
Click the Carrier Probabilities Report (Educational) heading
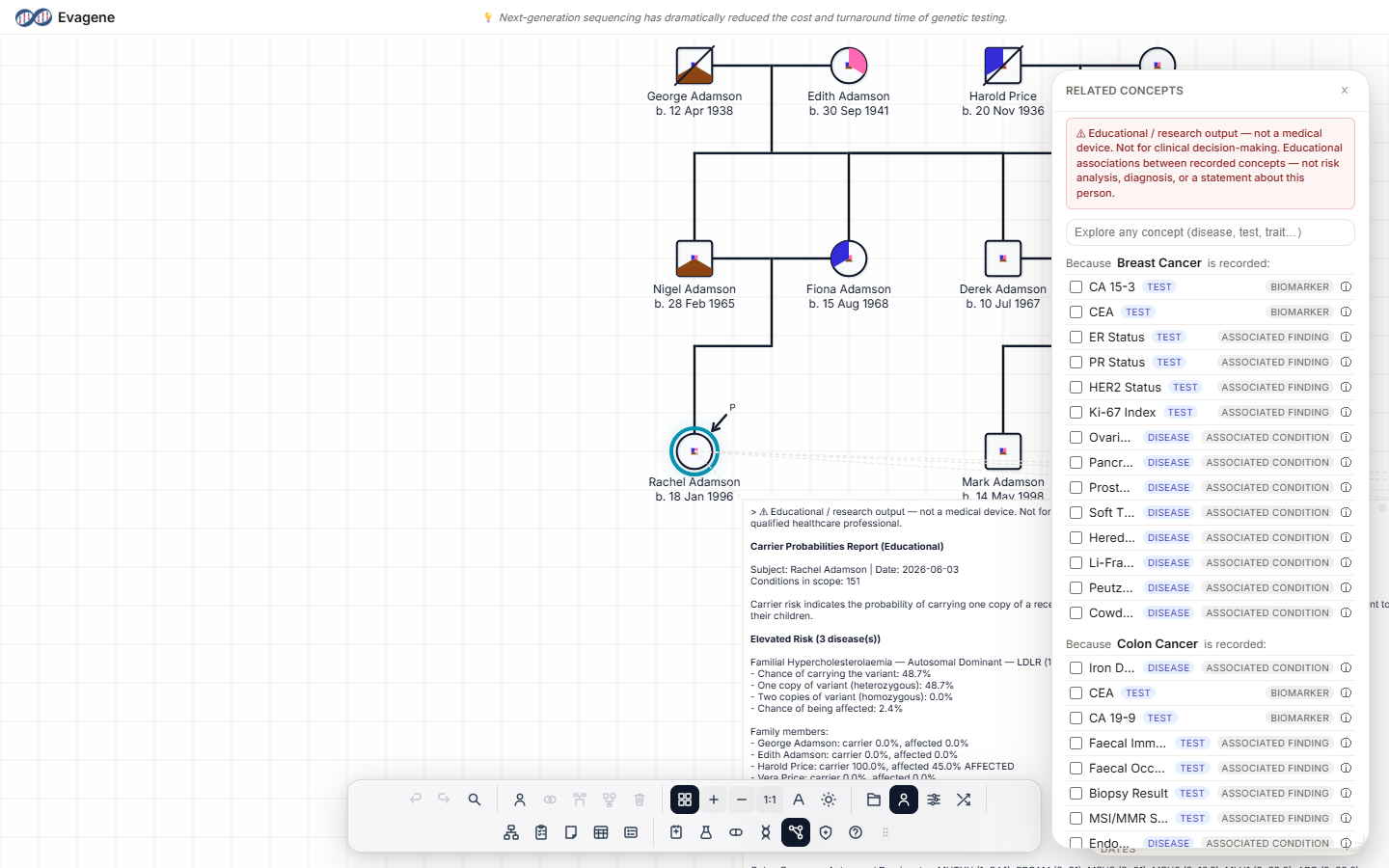(x=847, y=547)
